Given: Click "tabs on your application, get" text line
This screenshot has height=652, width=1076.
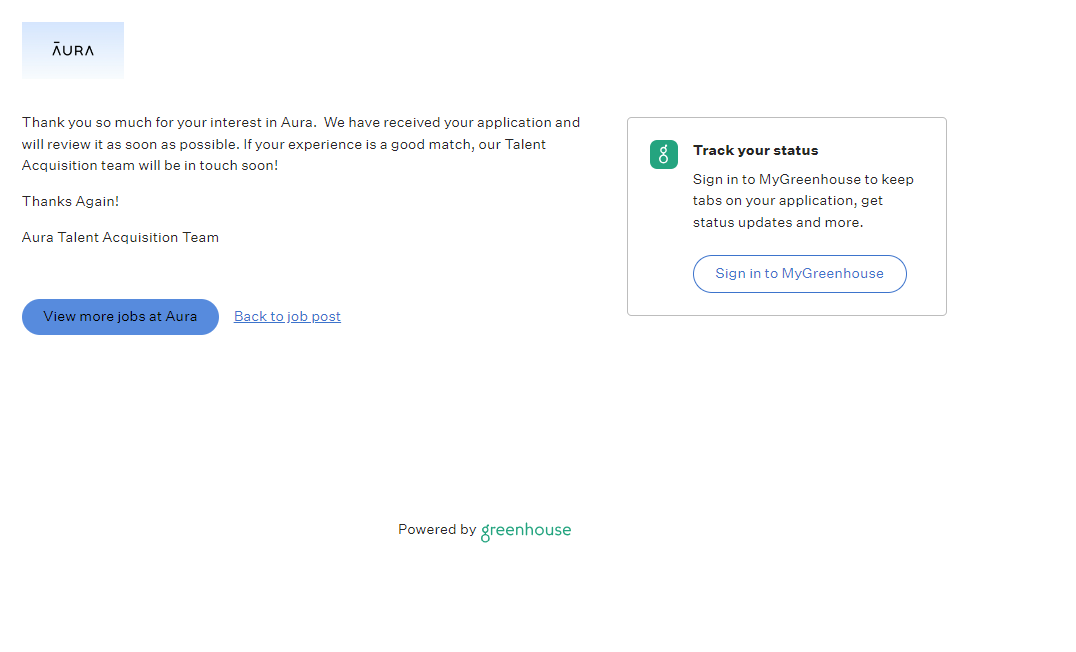Looking at the screenshot, I should 788,201.
